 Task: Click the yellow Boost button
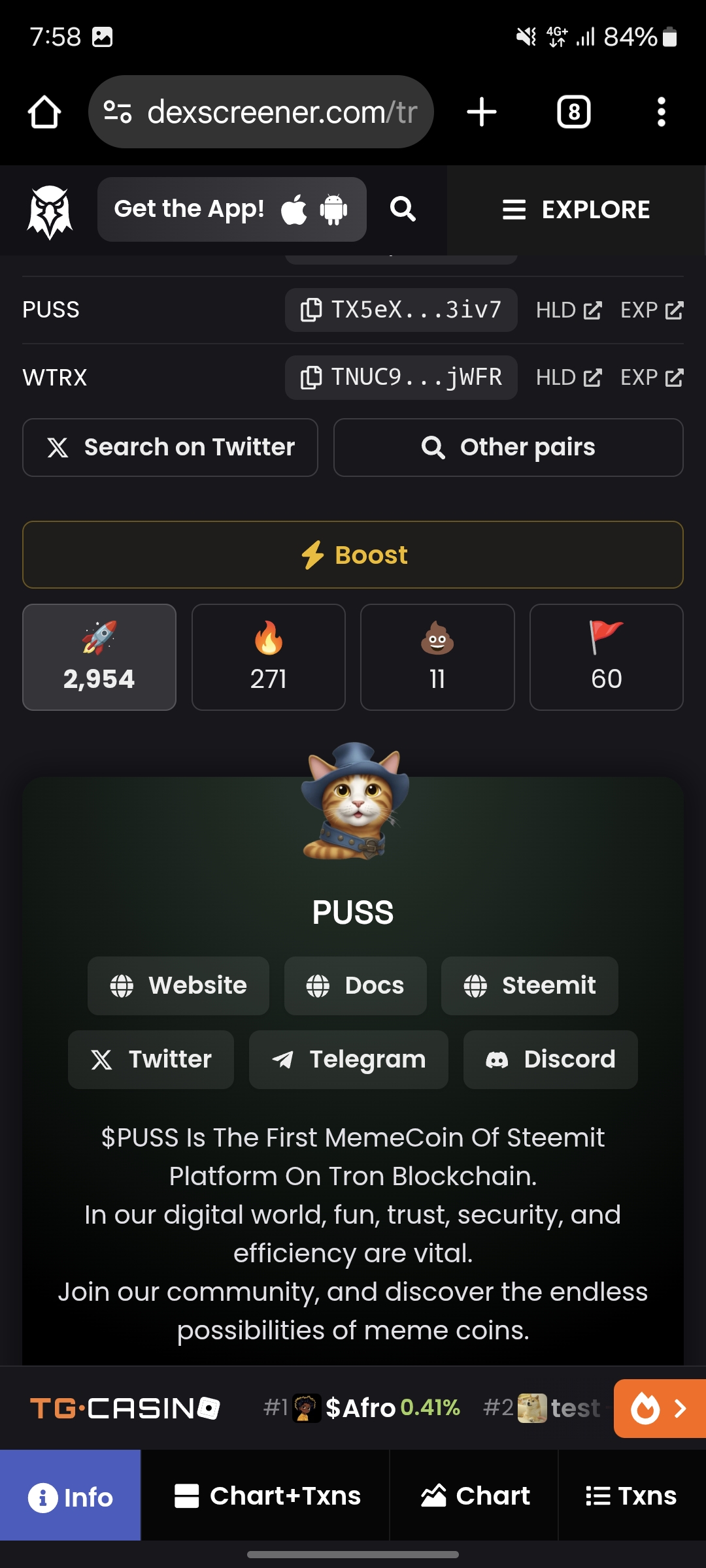click(x=353, y=555)
